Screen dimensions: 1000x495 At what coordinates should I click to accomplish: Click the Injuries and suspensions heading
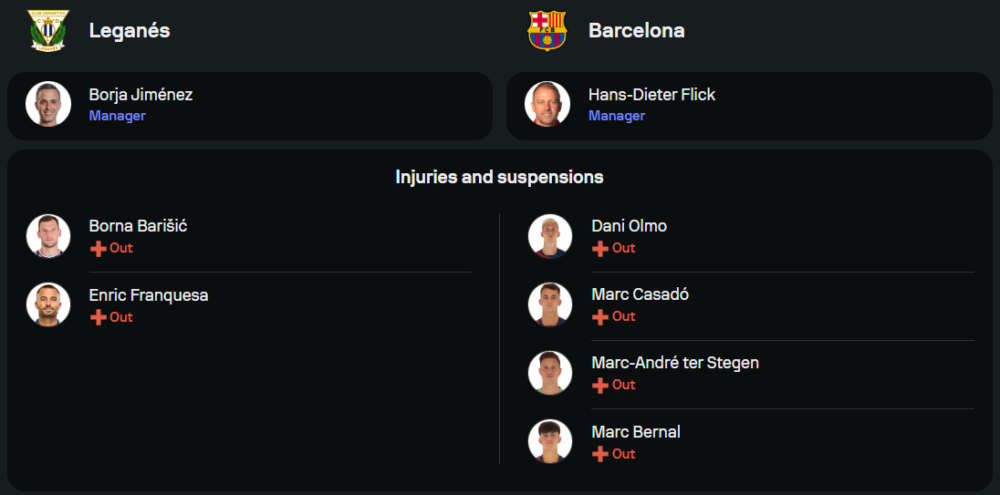(x=499, y=177)
